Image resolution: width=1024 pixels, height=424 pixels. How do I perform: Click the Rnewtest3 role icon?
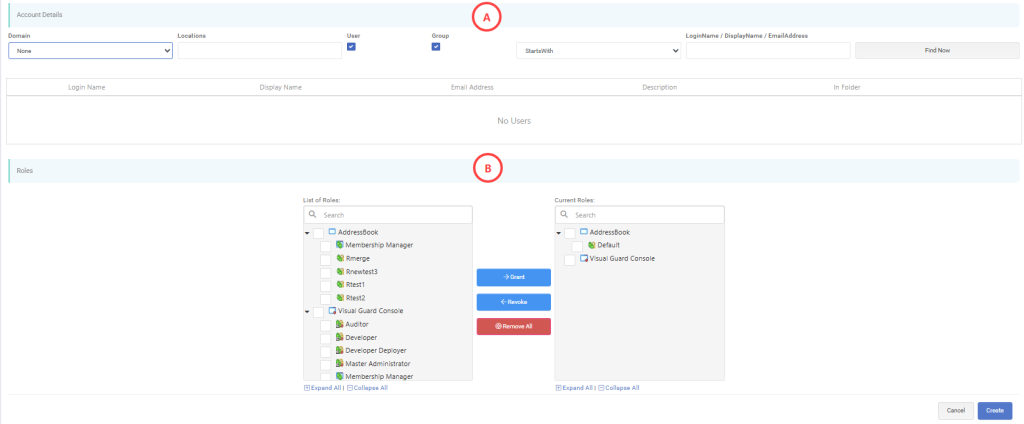[x=340, y=271]
